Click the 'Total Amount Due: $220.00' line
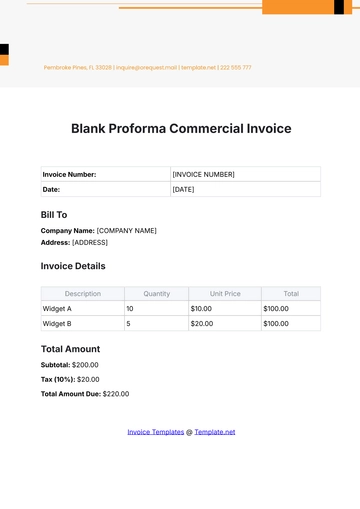 (85, 394)
